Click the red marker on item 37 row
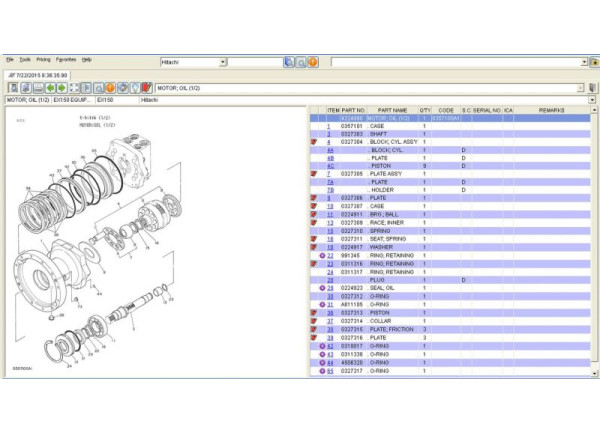 coord(315,321)
